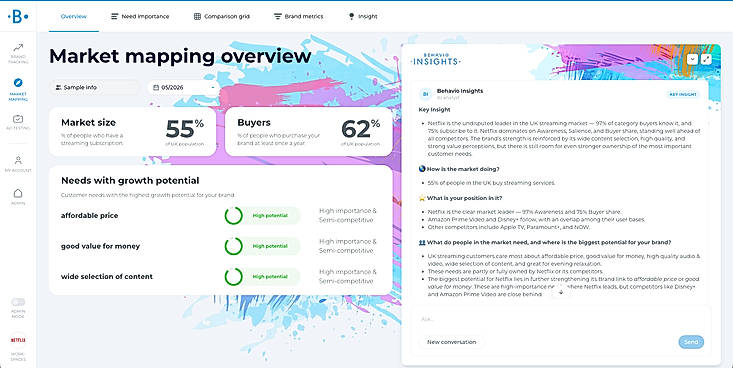Click the Needs with growth potential heading
Viewport: 733px width, 368px height.
point(130,180)
